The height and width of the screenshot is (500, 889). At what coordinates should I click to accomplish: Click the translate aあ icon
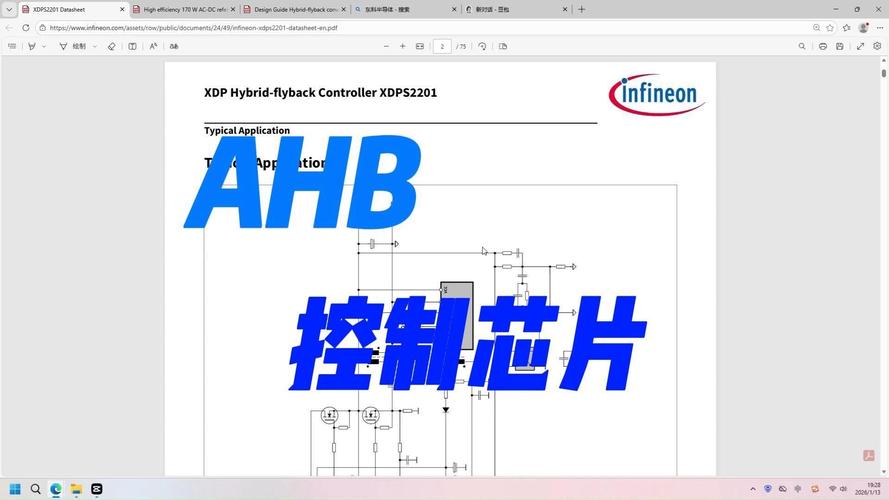(x=174, y=46)
